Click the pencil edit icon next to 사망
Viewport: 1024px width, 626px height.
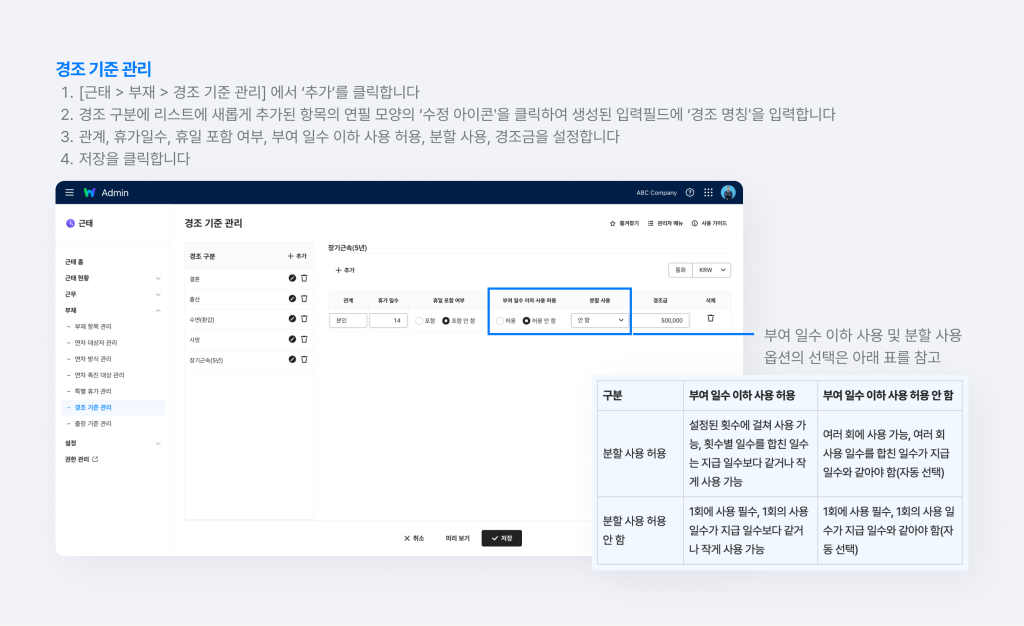coord(290,339)
